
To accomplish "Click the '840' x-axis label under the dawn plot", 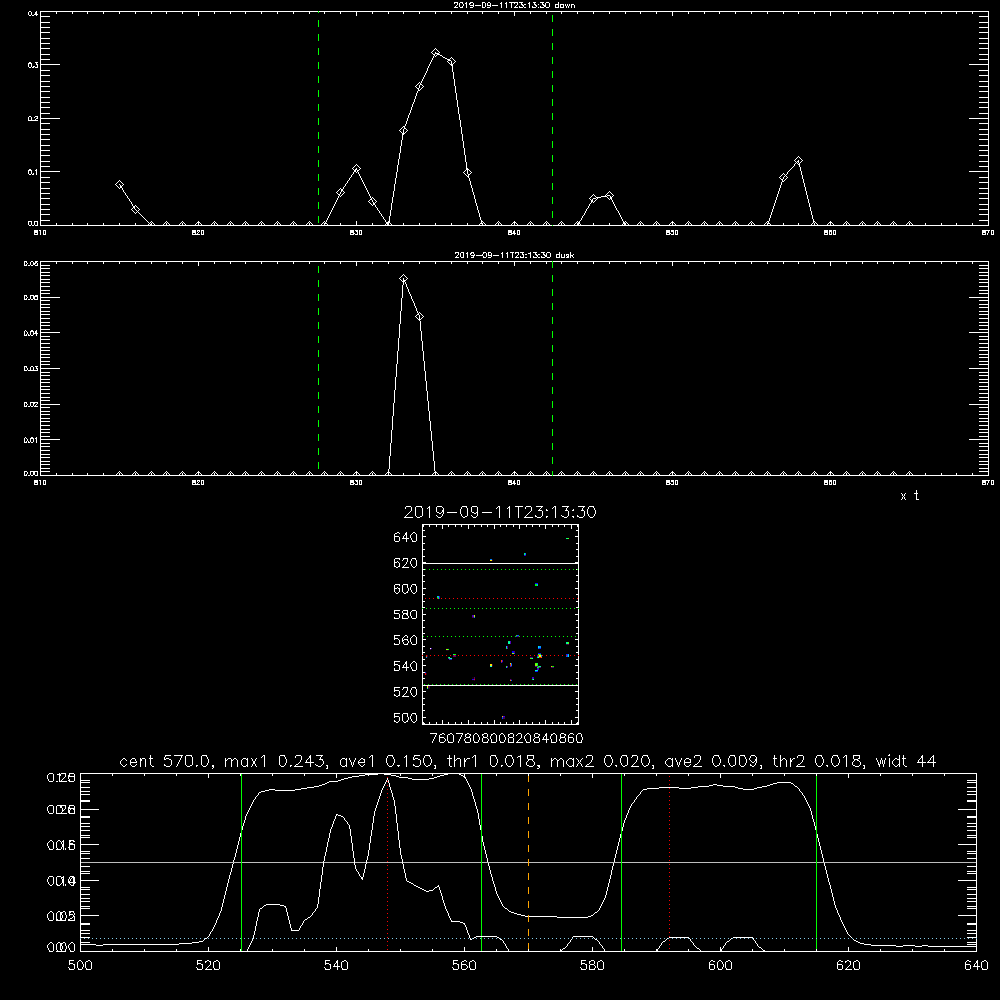I will click(514, 233).
